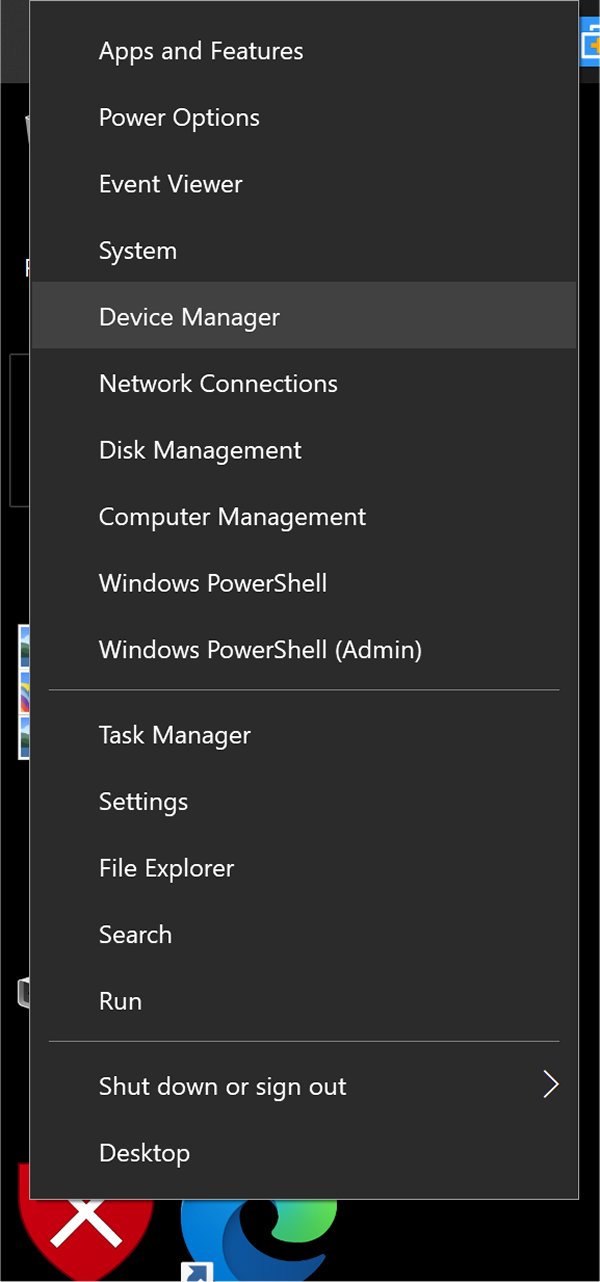Open the System panel
The height and width of the screenshot is (1282, 600).
[137, 250]
